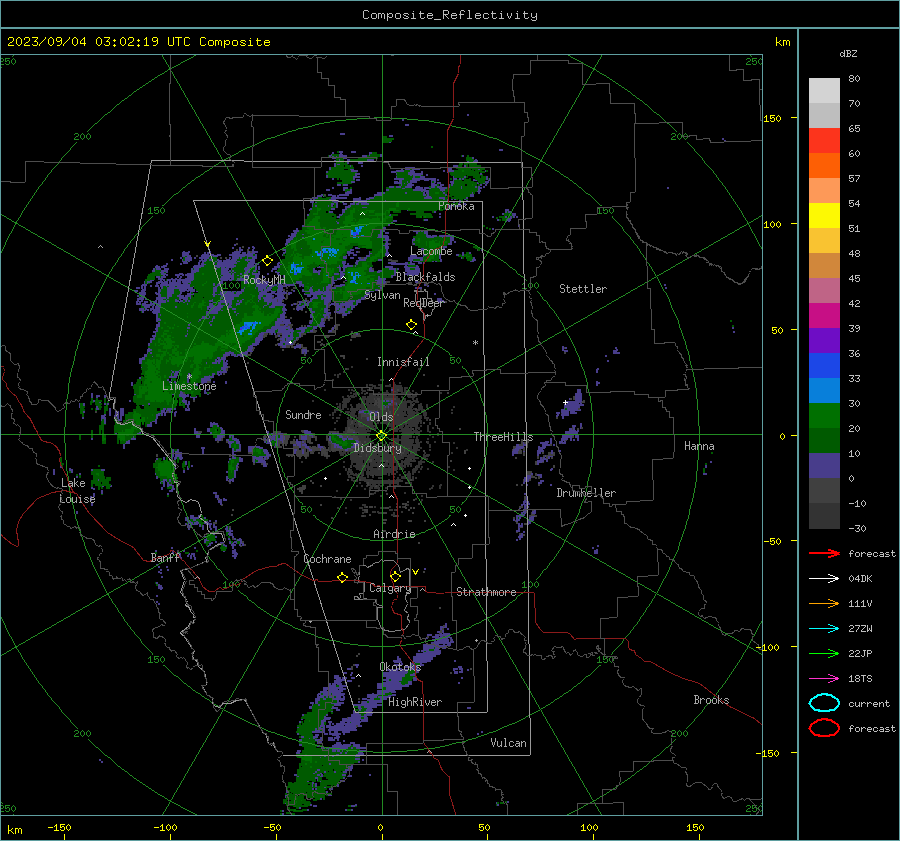
Task: Click the Okotoks label
Action: (400, 666)
